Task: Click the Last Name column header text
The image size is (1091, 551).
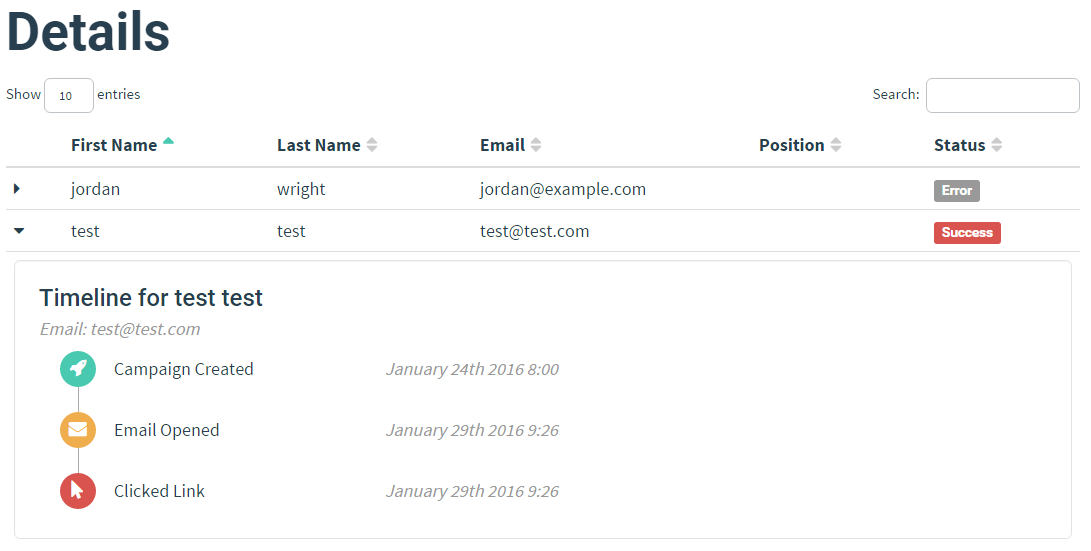Action: tap(319, 145)
